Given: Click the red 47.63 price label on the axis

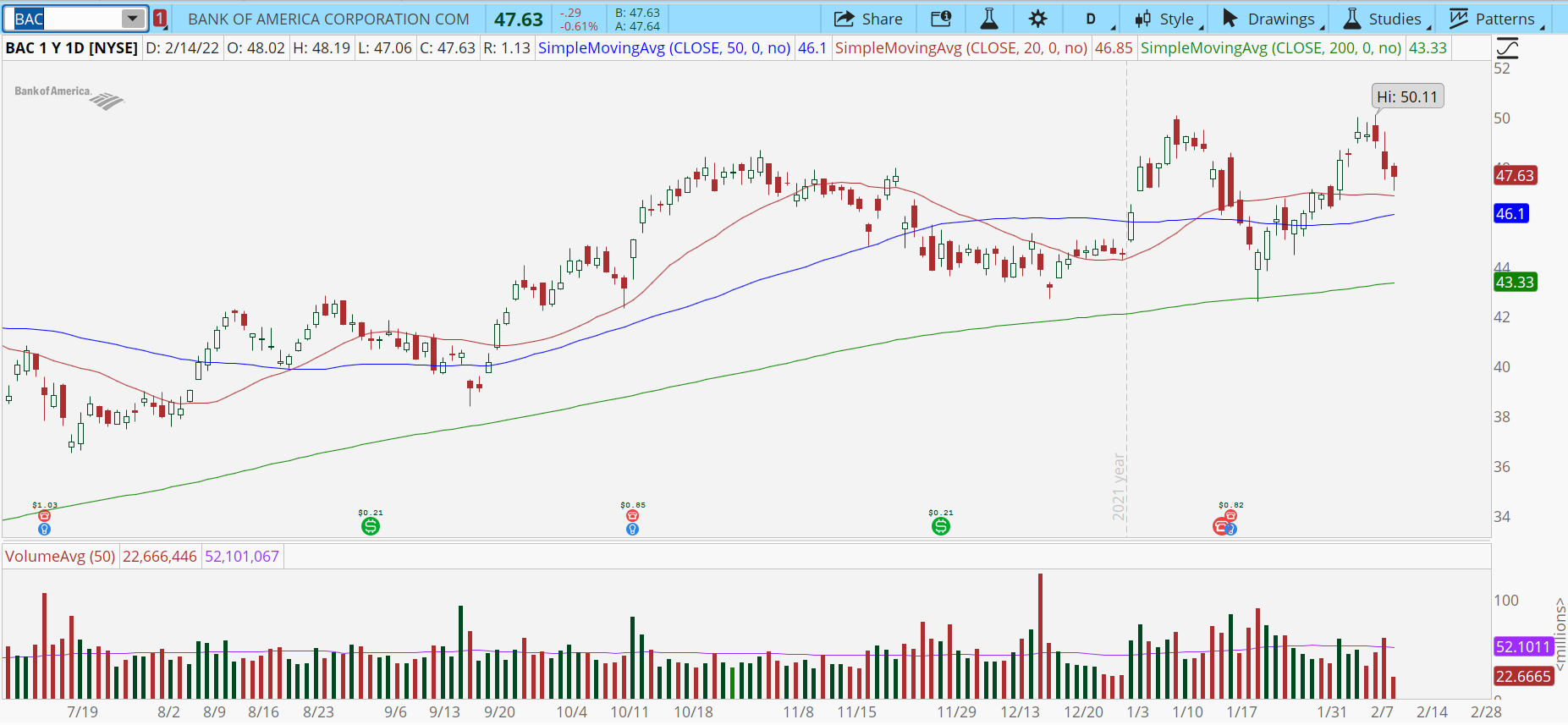Looking at the screenshot, I should [1515, 176].
